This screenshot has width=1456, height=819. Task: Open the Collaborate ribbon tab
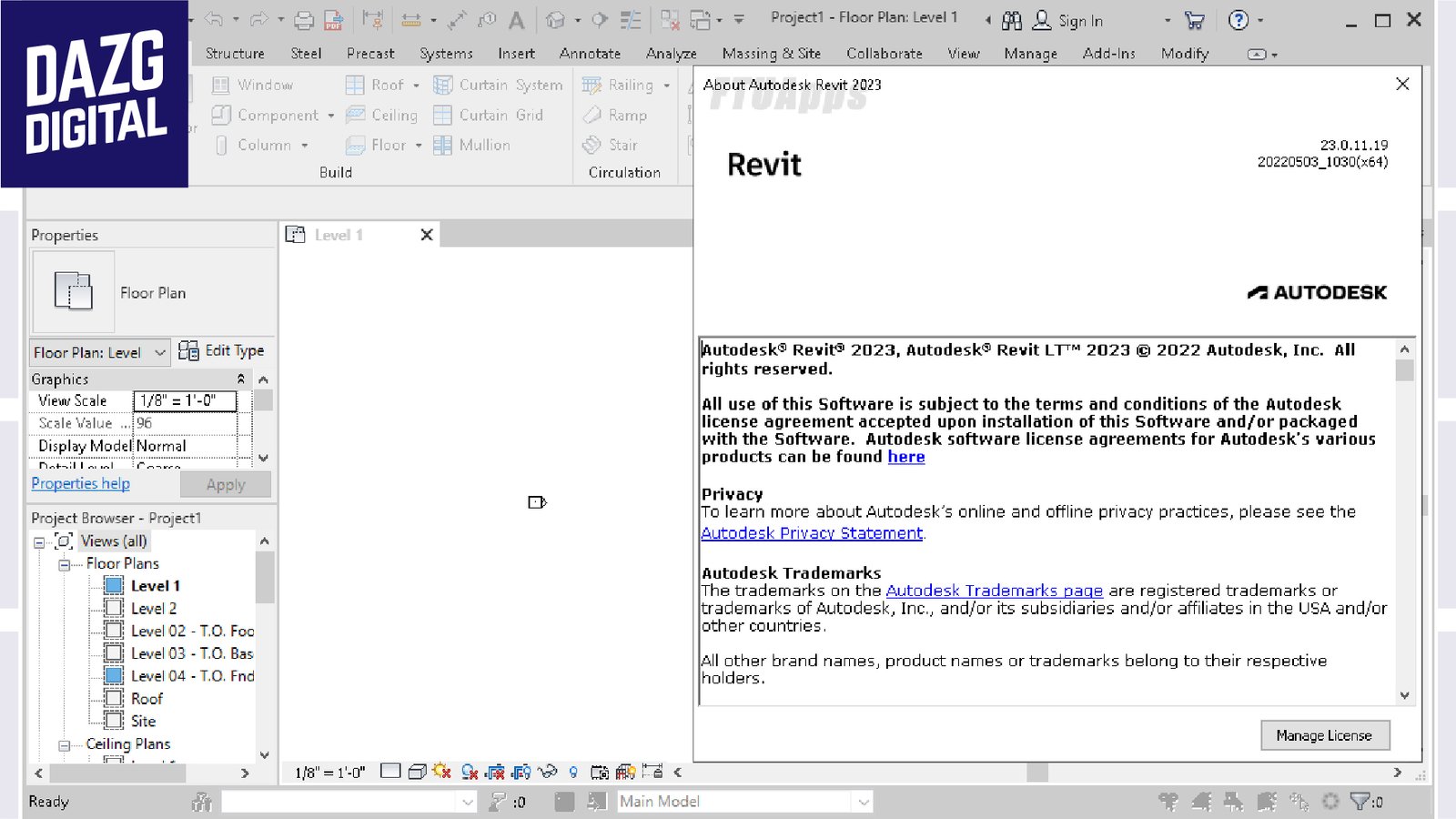(885, 54)
